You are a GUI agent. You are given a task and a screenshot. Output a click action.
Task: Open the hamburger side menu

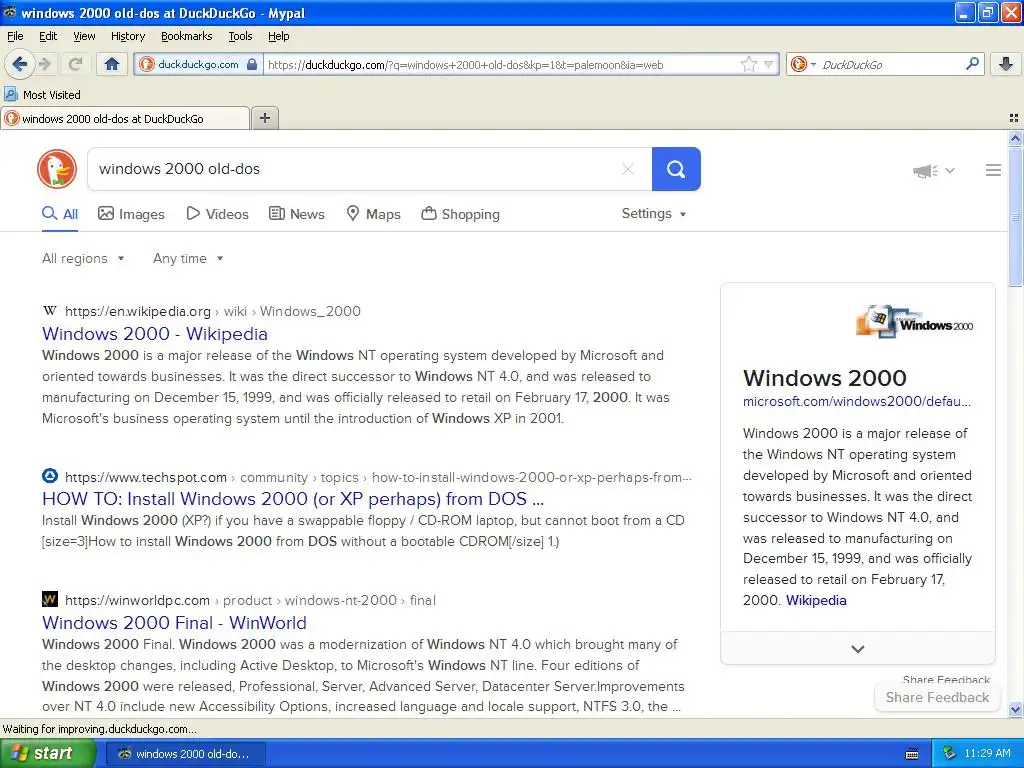point(993,170)
